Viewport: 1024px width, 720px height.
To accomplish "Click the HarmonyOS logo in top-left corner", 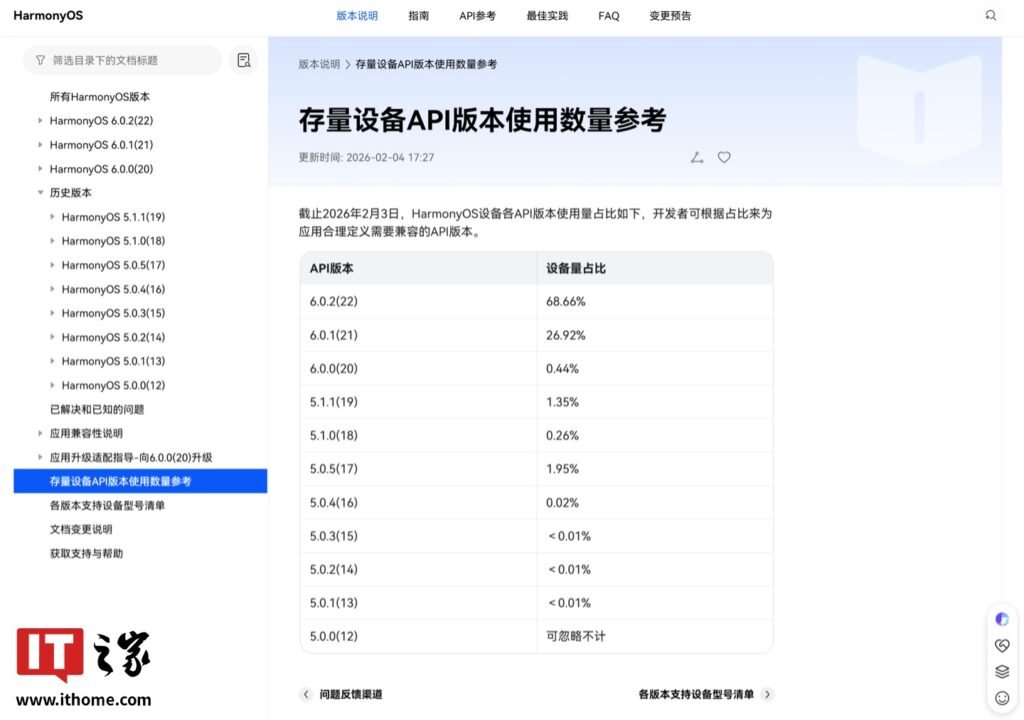I will [x=48, y=15].
